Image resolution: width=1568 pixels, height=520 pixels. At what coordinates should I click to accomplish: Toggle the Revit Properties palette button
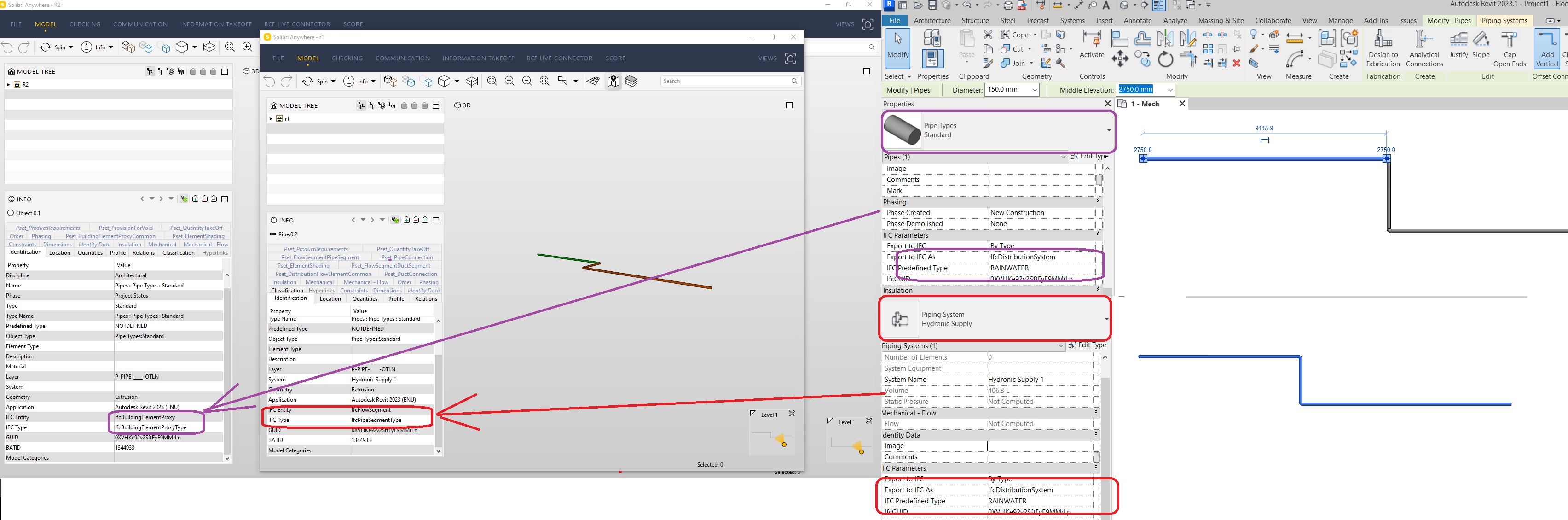point(932,59)
